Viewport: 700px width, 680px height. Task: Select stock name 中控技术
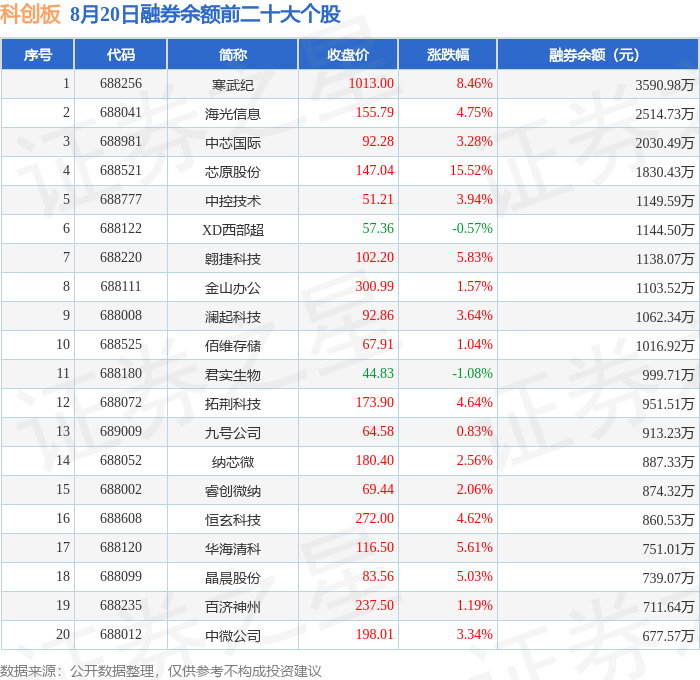click(233, 200)
